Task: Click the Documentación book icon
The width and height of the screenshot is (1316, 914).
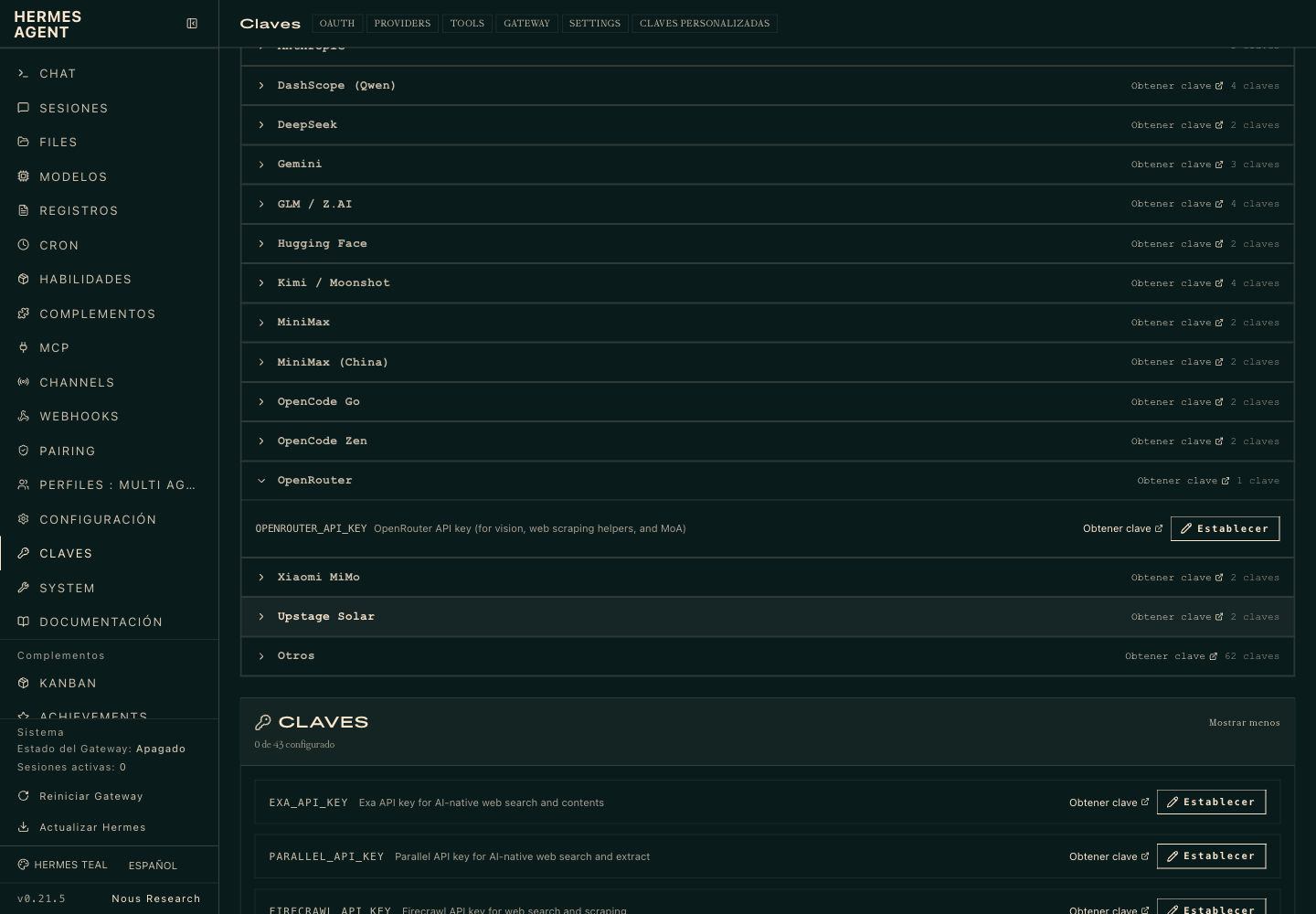Action: [24, 622]
